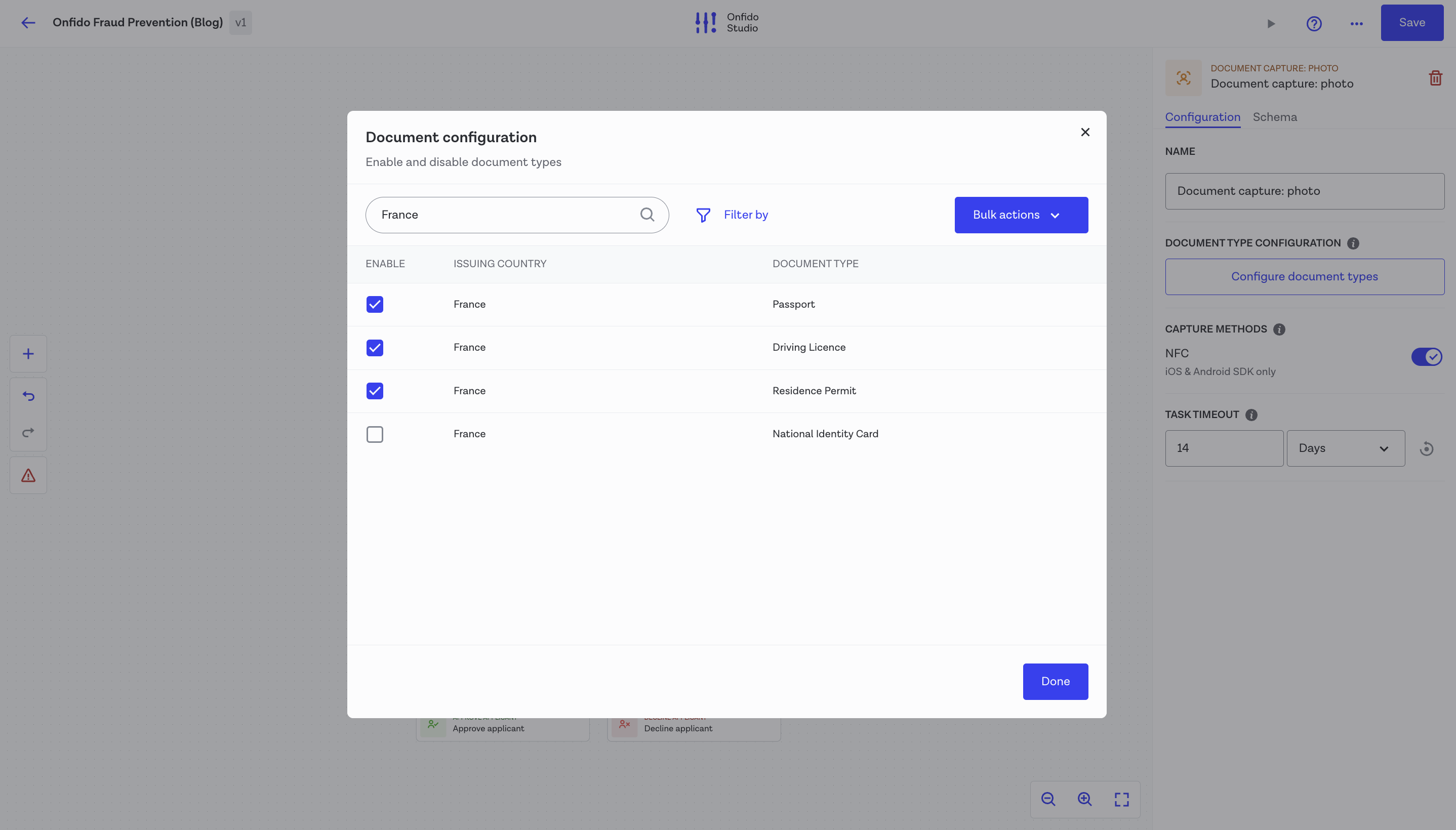The width and height of the screenshot is (1456, 830).
Task: Click Document Type Configuration info icon
Action: (1353, 243)
